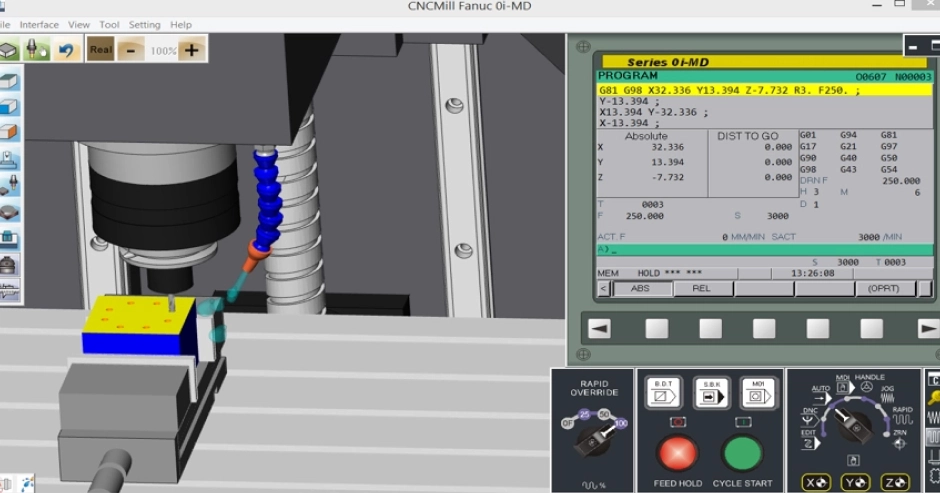The height and width of the screenshot is (493, 940).
Task: Click the 13:26:08 clock on CNC screen
Action: point(812,273)
